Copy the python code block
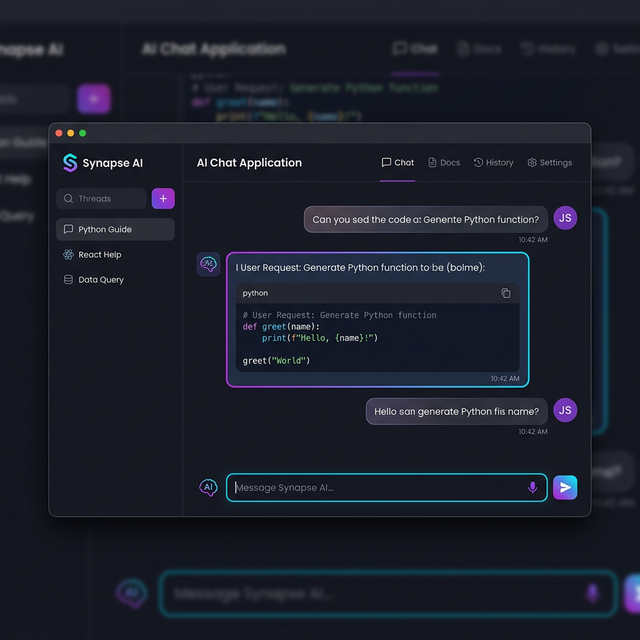 click(506, 293)
